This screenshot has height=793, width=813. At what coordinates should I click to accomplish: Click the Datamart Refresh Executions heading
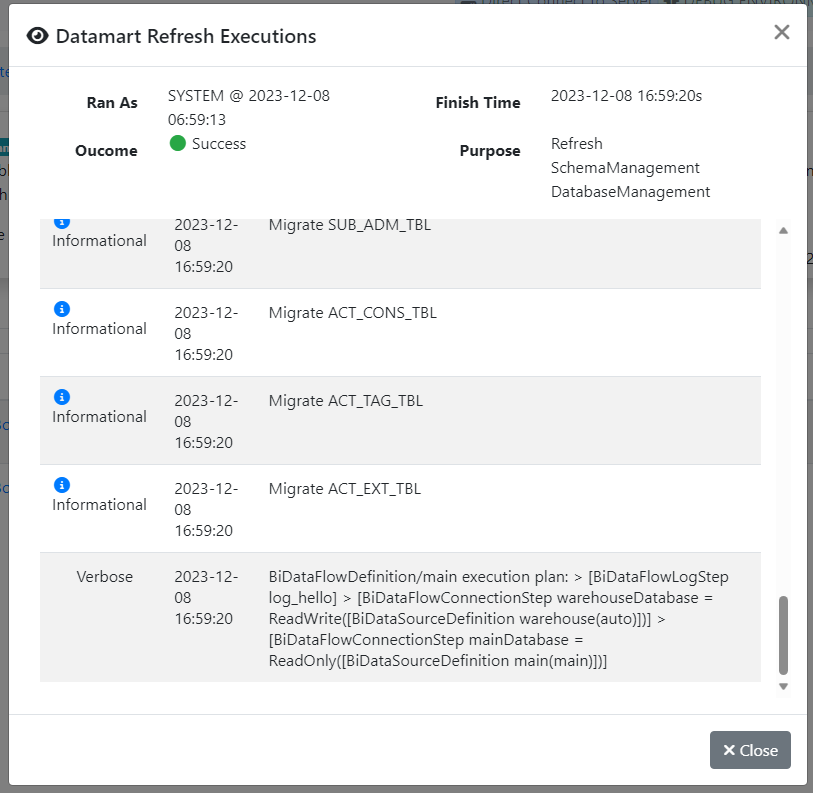[186, 37]
